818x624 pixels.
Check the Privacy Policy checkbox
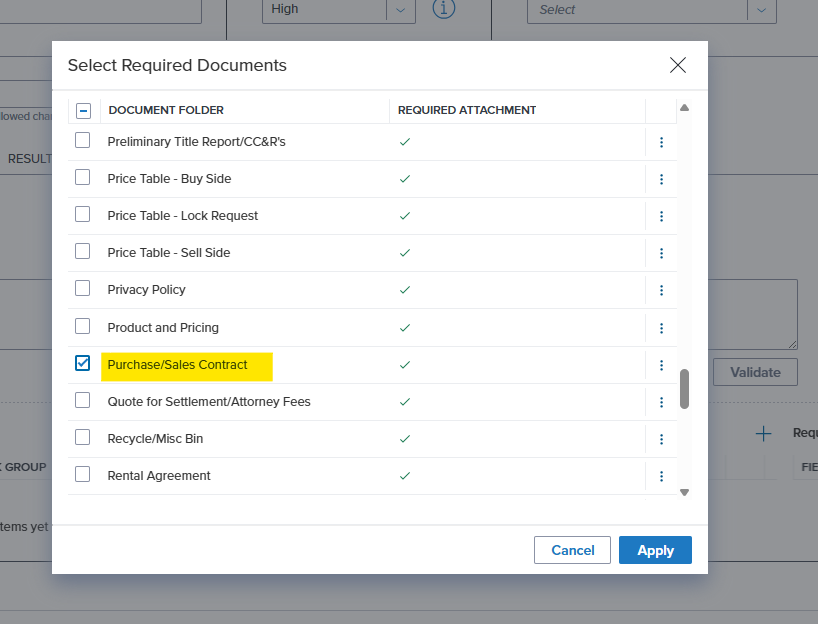pos(82,289)
